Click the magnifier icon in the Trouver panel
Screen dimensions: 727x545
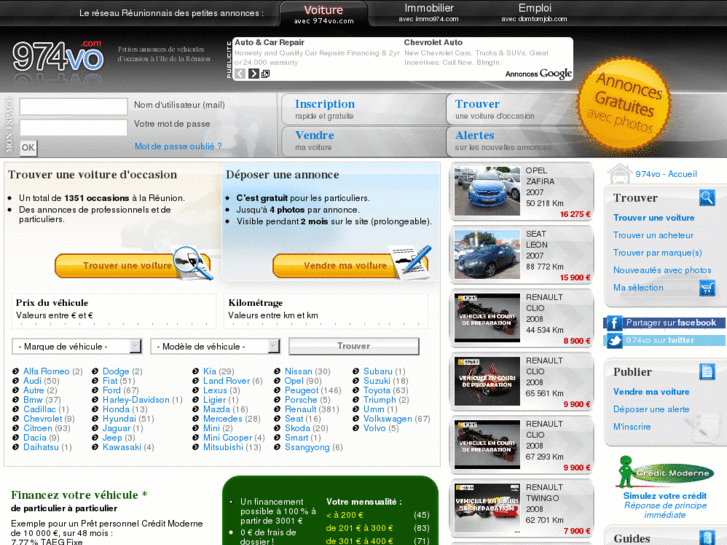[707, 198]
